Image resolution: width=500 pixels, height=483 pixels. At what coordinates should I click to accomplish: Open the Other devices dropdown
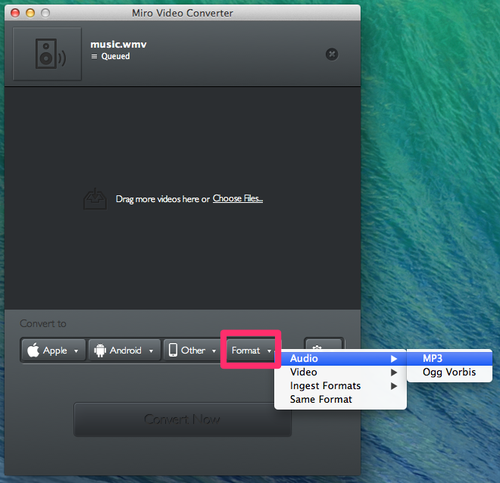click(193, 350)
